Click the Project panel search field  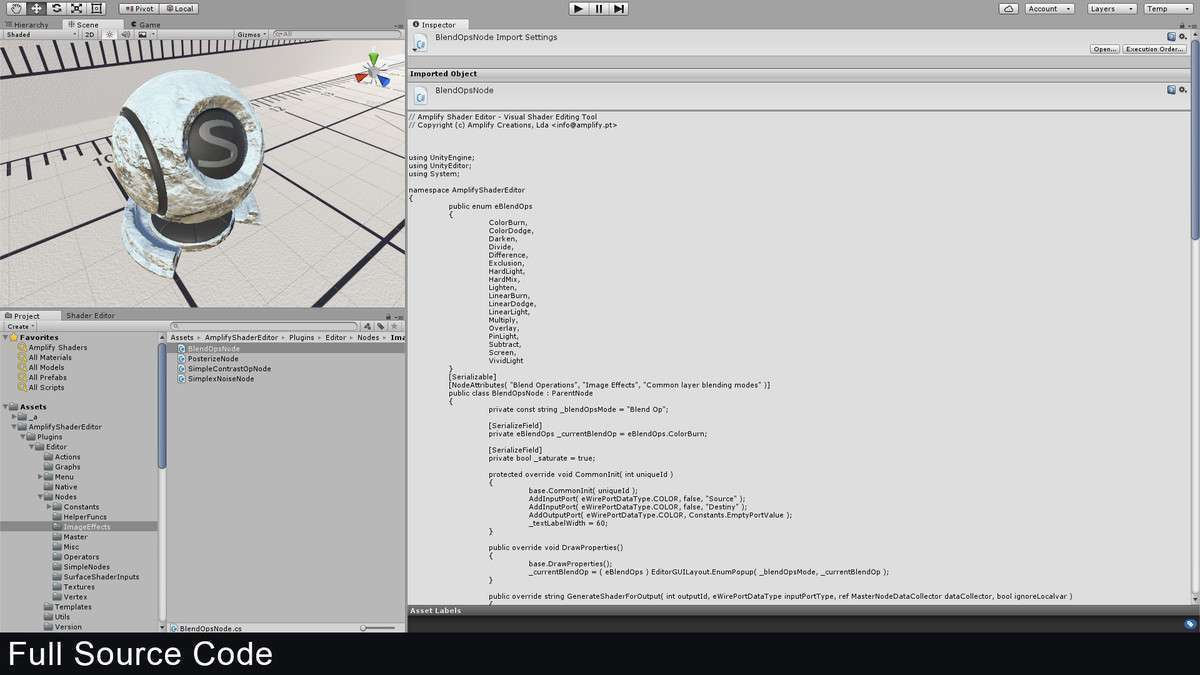click(x=265, y=326)
